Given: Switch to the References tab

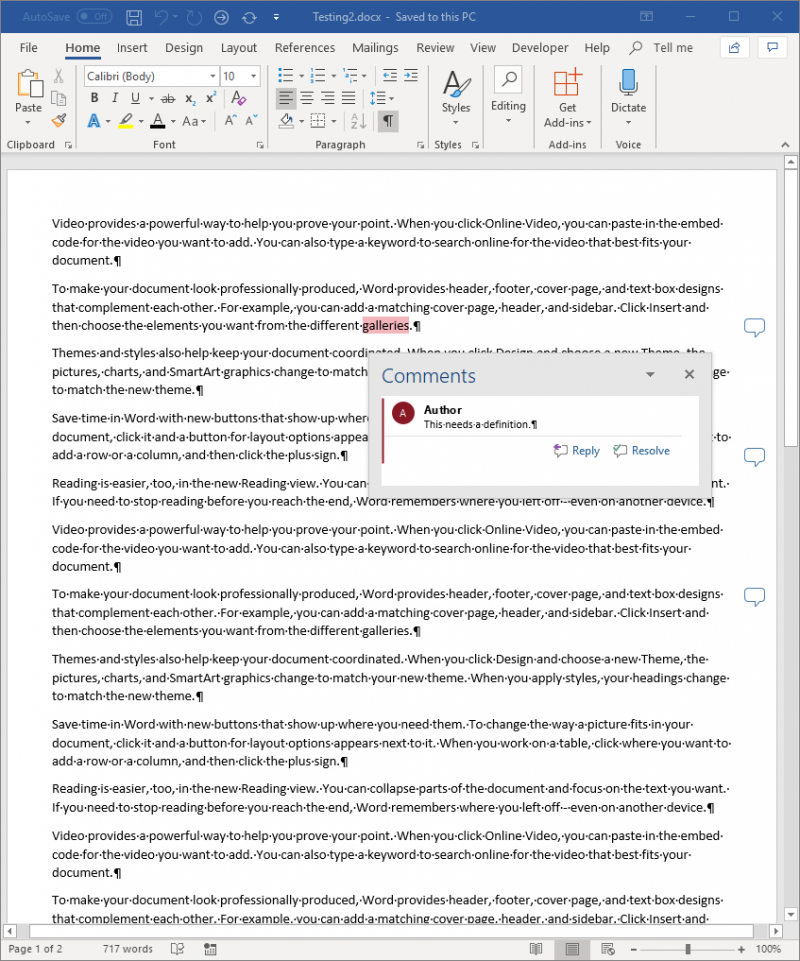Looking at the screenshot, I should [x=305, y=48].
